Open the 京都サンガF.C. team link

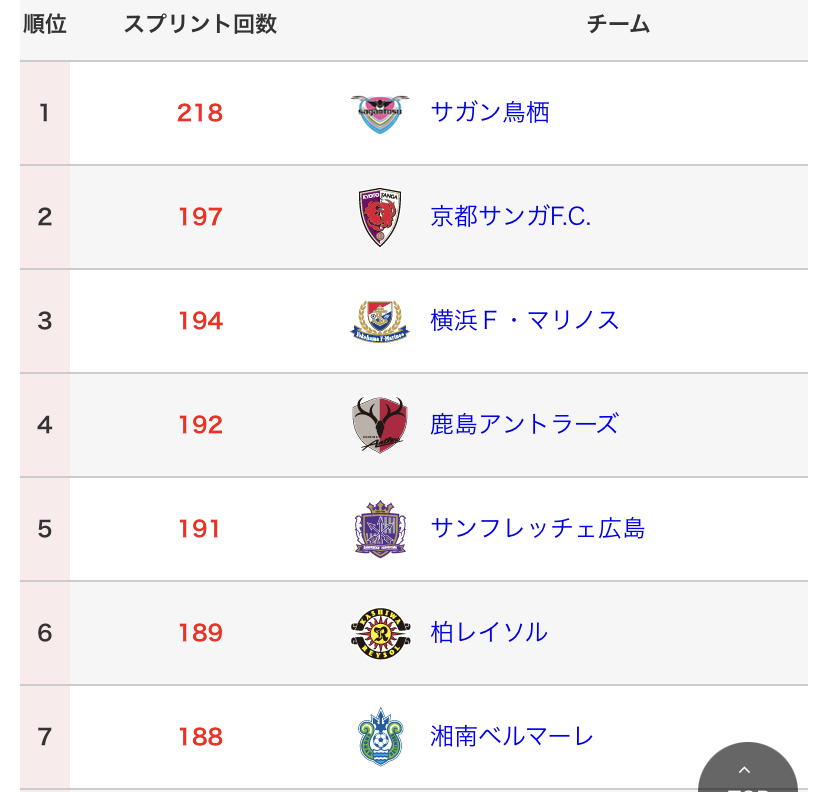tap(511, 216)
